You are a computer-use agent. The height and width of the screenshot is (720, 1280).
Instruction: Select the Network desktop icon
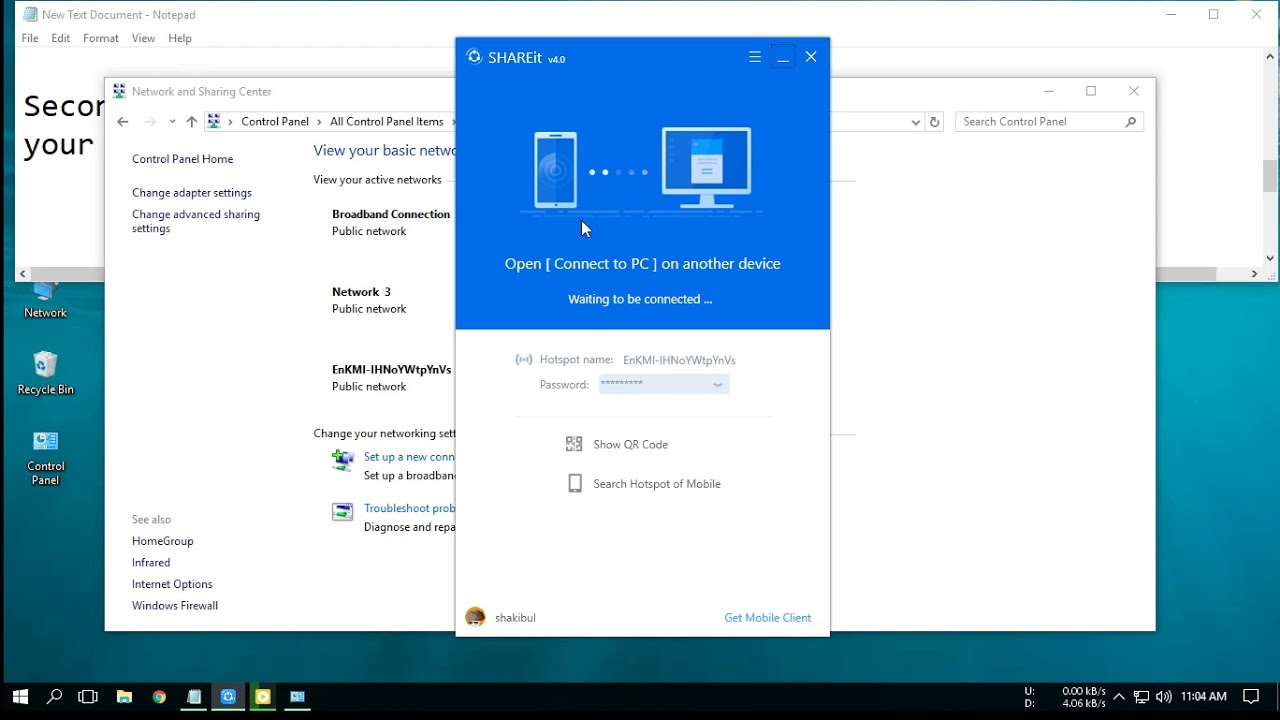[x=45, y=302]
